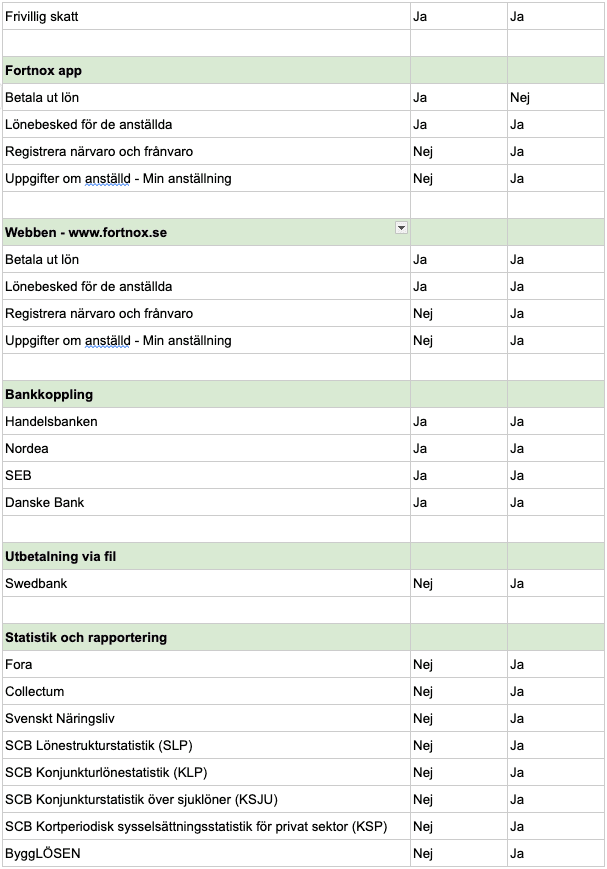Click the "SEB" bank cell
Viewport: 607px width, 869px height.
pos(18,476)
